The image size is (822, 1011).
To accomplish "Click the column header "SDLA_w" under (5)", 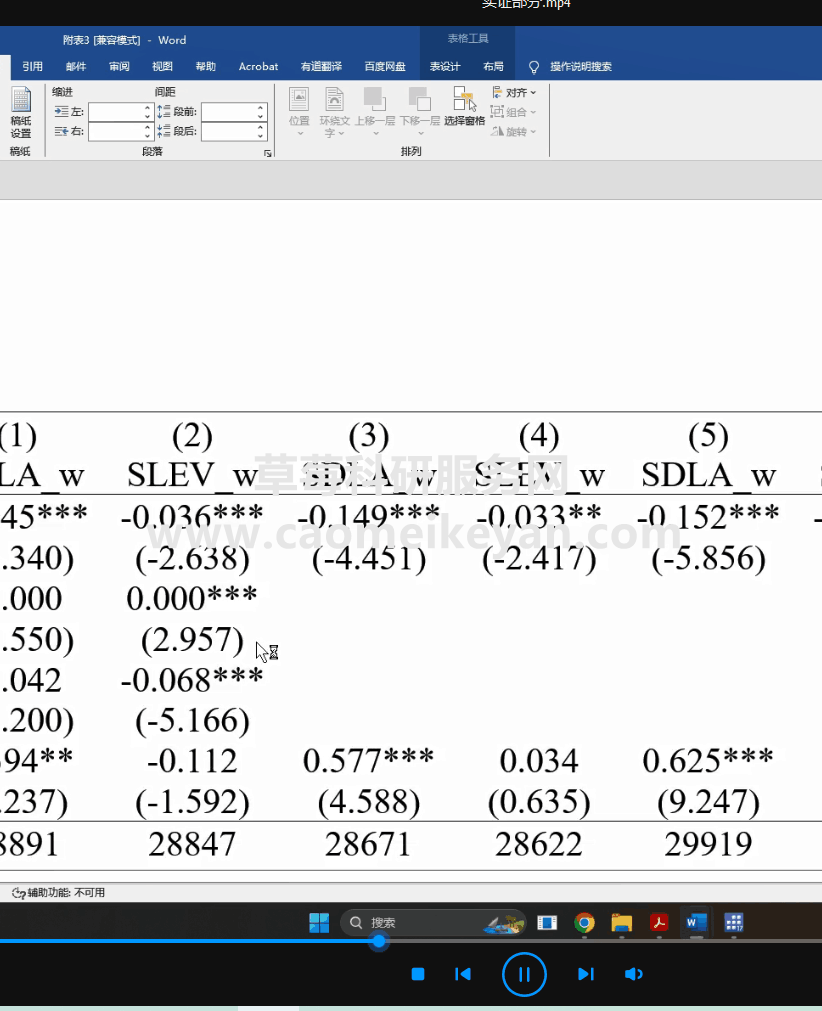I will tap(709, 476).
